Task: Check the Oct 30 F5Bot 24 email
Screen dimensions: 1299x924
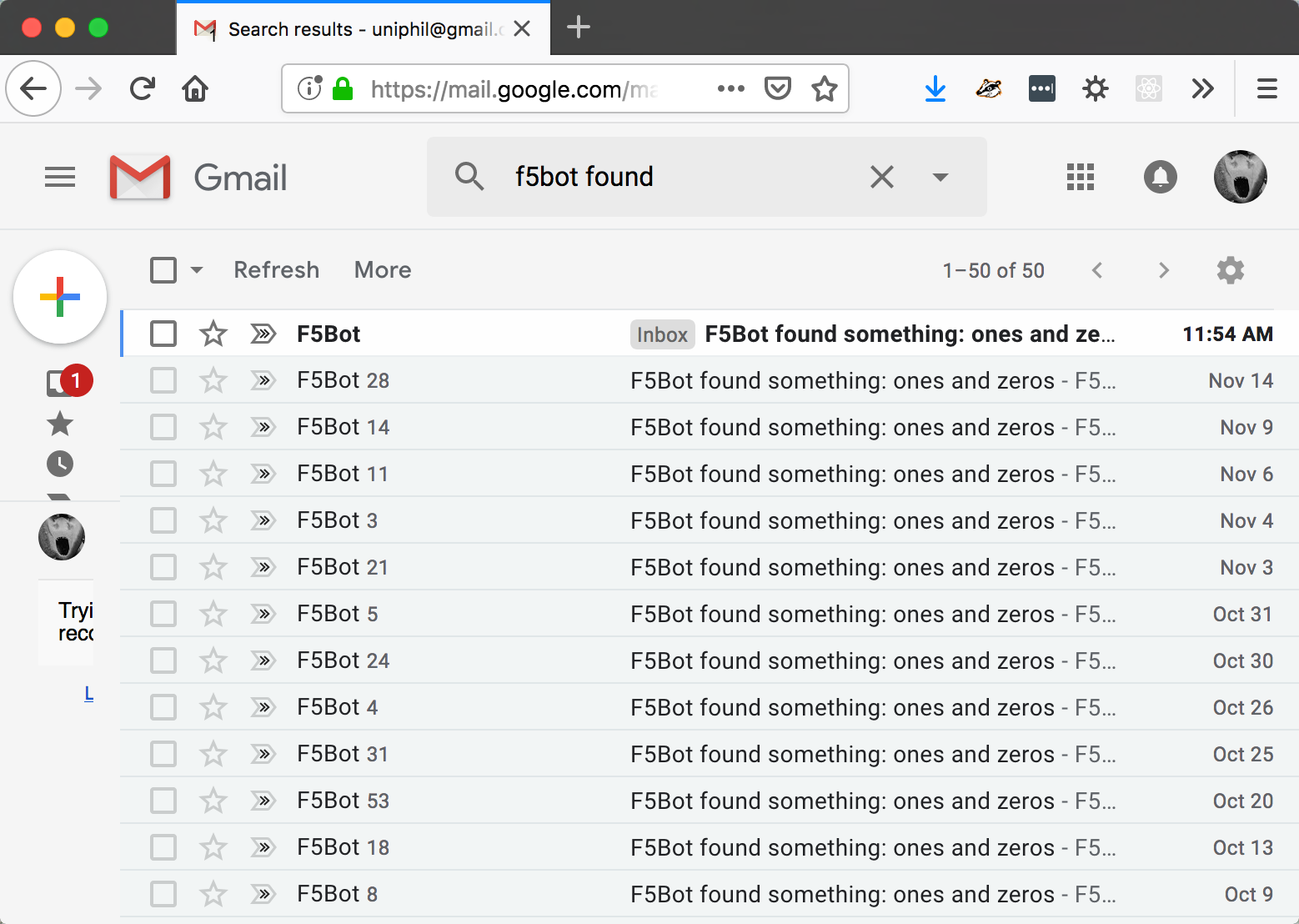Action: click(163, 660)
